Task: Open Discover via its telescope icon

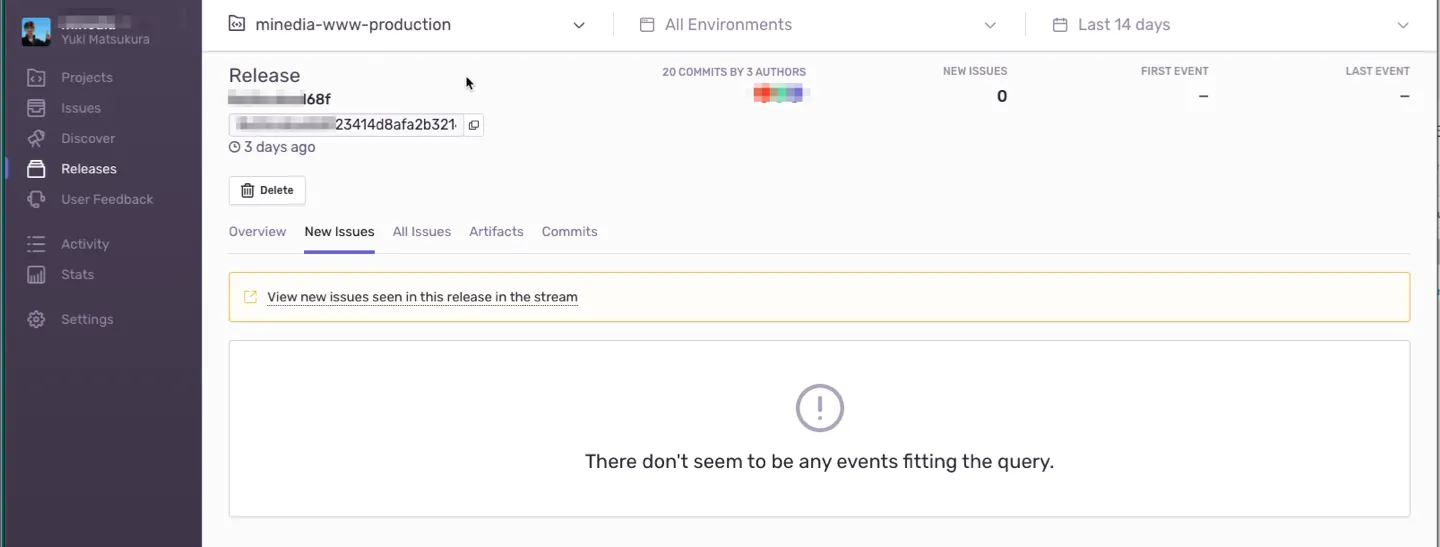Action: tap(36, 139)
